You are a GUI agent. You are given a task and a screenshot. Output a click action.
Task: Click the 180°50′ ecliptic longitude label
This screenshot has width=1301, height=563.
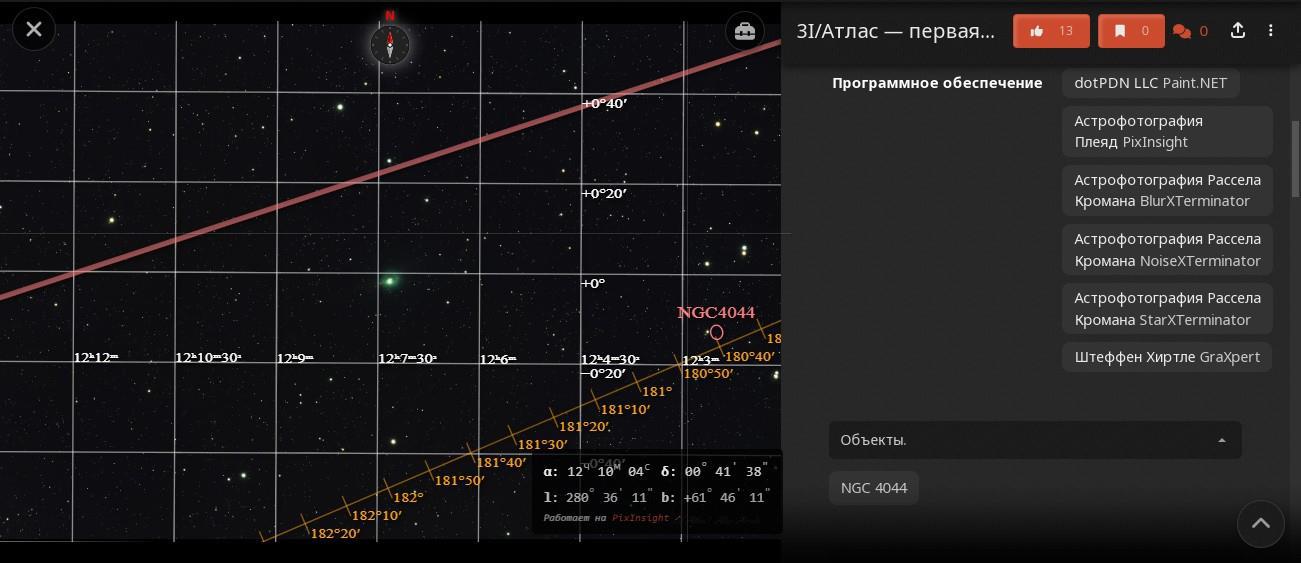tap(708, 374)
